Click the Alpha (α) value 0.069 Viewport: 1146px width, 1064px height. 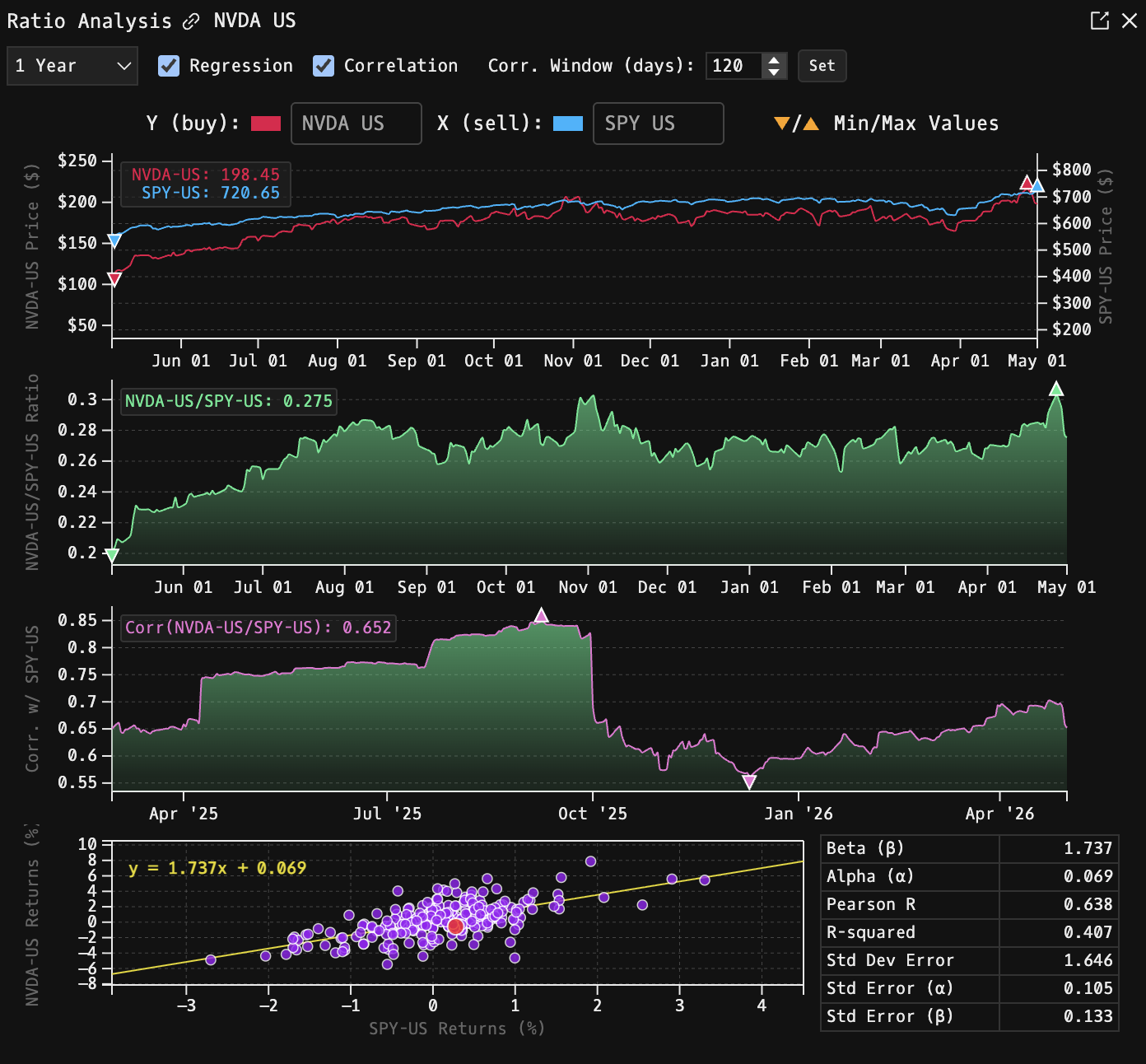1088,876
